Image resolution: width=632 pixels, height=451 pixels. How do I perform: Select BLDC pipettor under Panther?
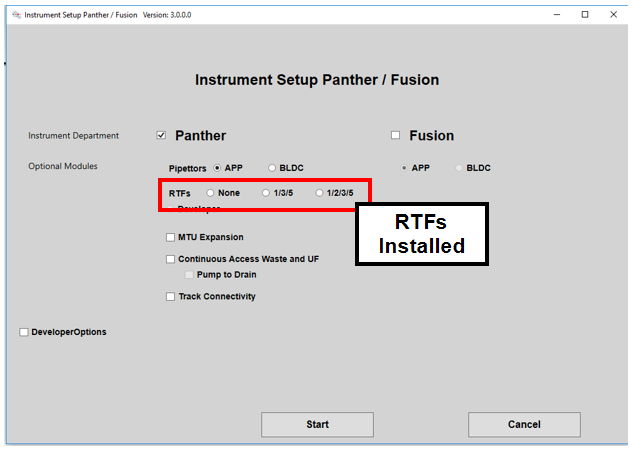(272, 168)
